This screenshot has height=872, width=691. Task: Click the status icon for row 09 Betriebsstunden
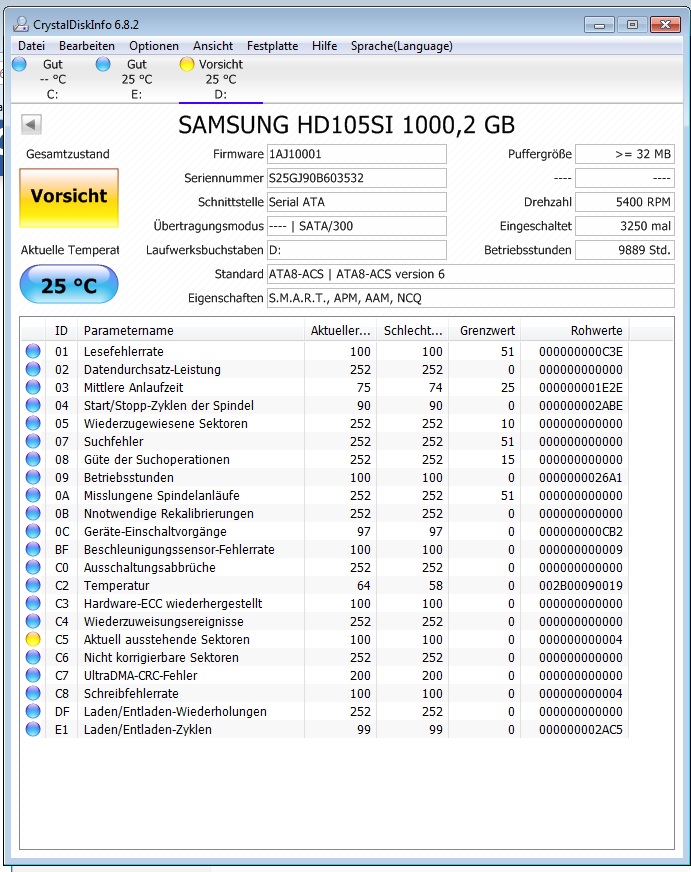(33, 477)
